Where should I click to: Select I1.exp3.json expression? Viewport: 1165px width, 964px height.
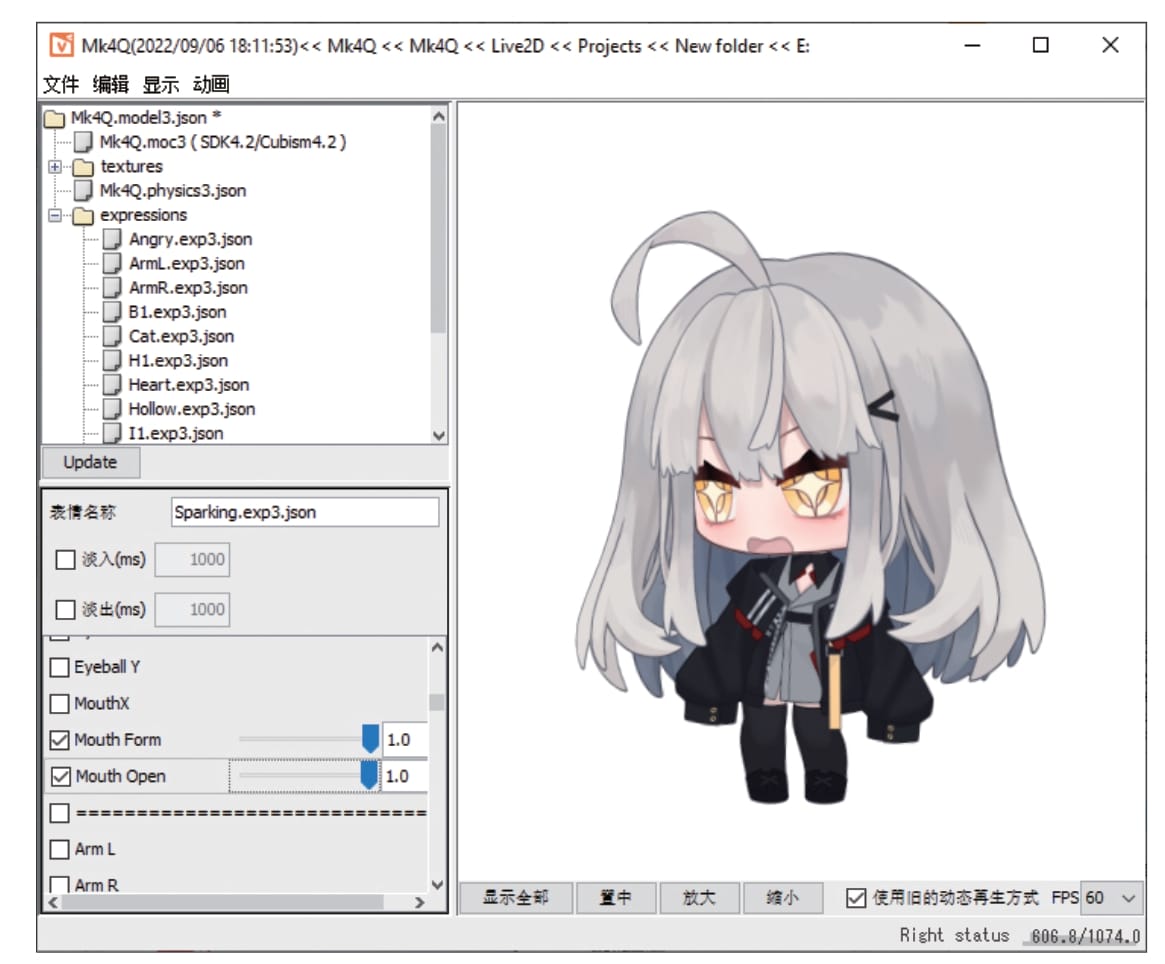click(x=176, y=433)
